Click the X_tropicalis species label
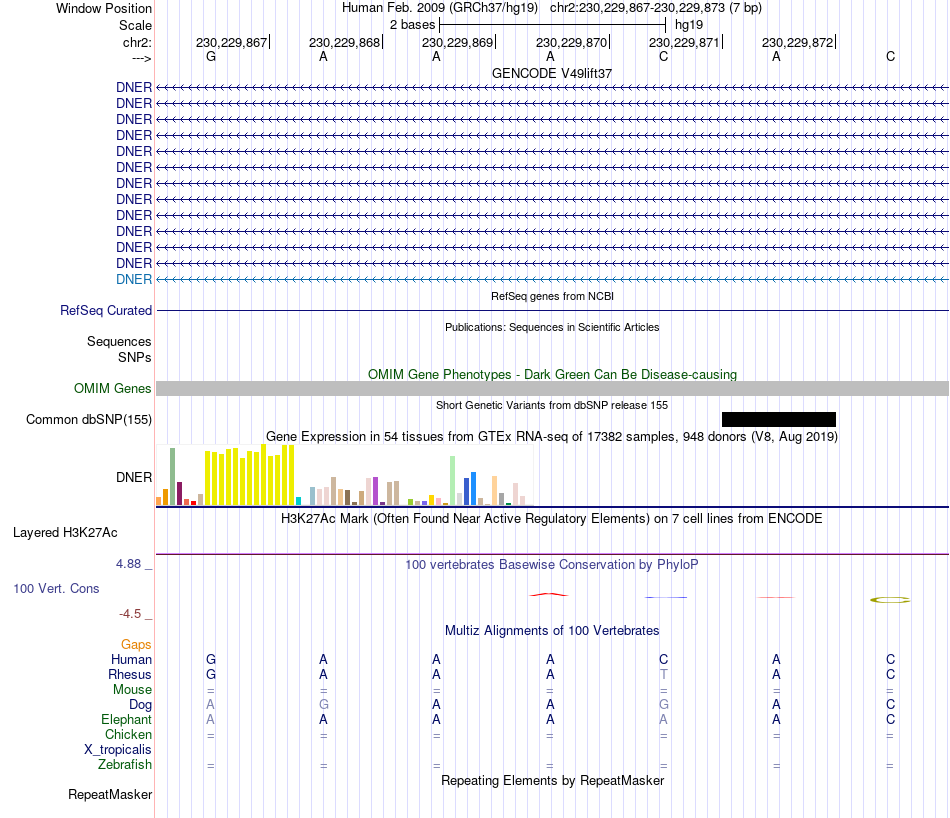Screen dimensions: 950x818 click(118, 750)
